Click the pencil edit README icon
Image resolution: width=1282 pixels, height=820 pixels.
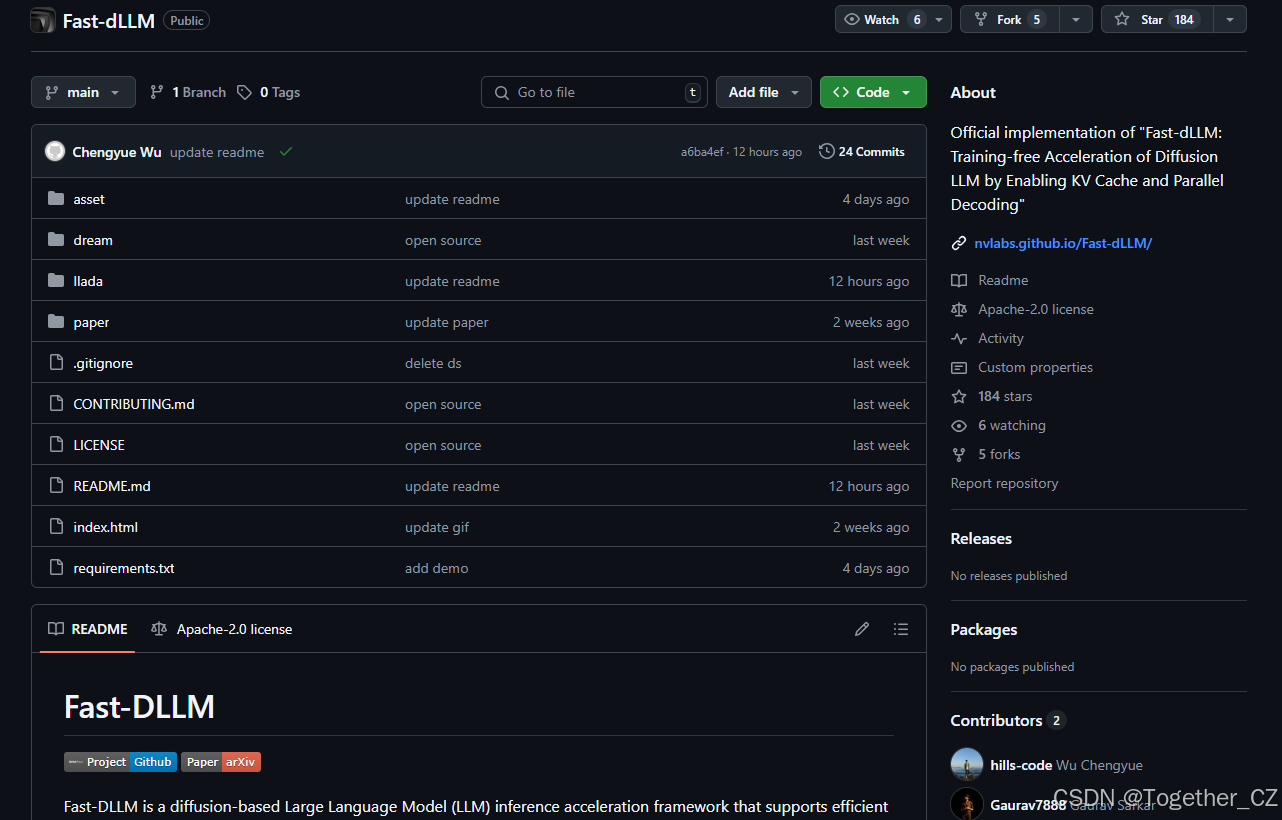click(862, 629)
